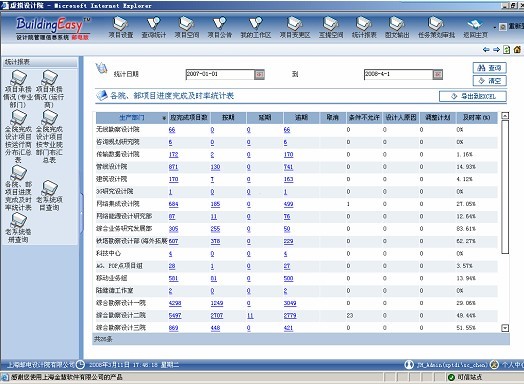Open 172 link in 传输数据设计院 row
The height and width of the screenshot is (384, 524).
click(x=173, y=154)
